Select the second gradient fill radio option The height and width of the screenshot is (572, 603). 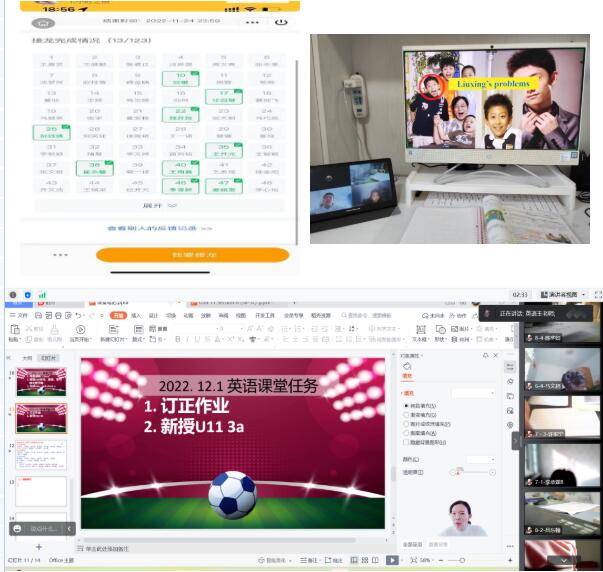click(406, 415)
